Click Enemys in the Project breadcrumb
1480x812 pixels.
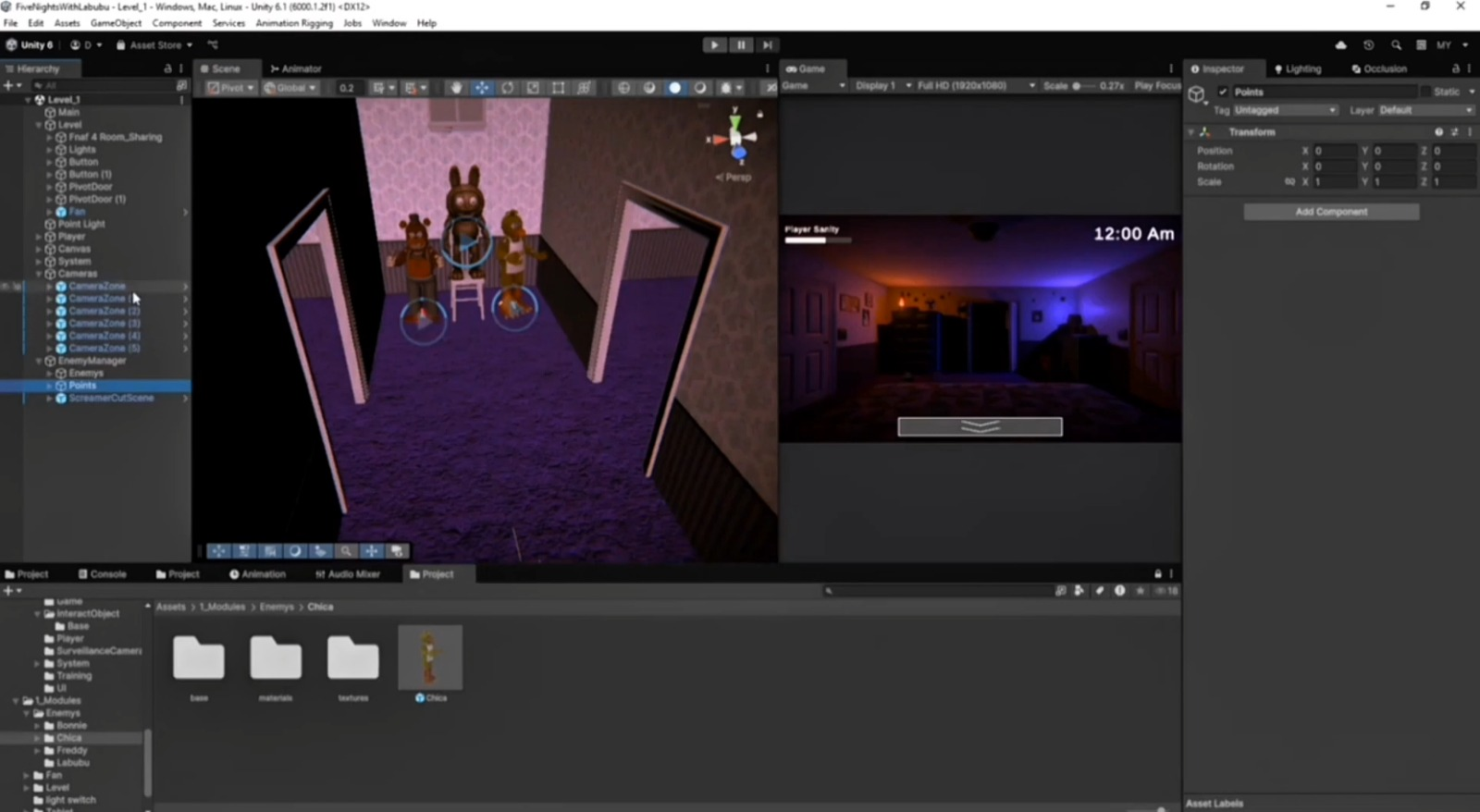[277, 607]
